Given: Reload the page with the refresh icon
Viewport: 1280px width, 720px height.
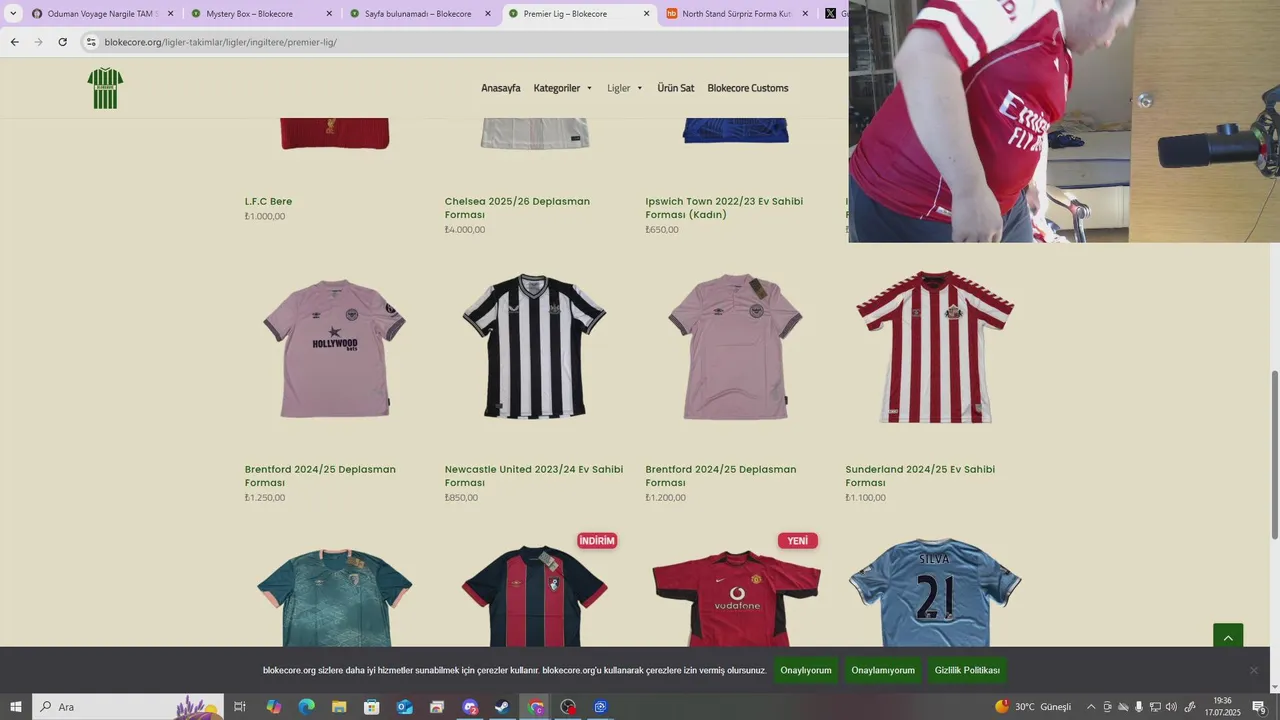Looking at the screenshot, I should click(62, 42).
